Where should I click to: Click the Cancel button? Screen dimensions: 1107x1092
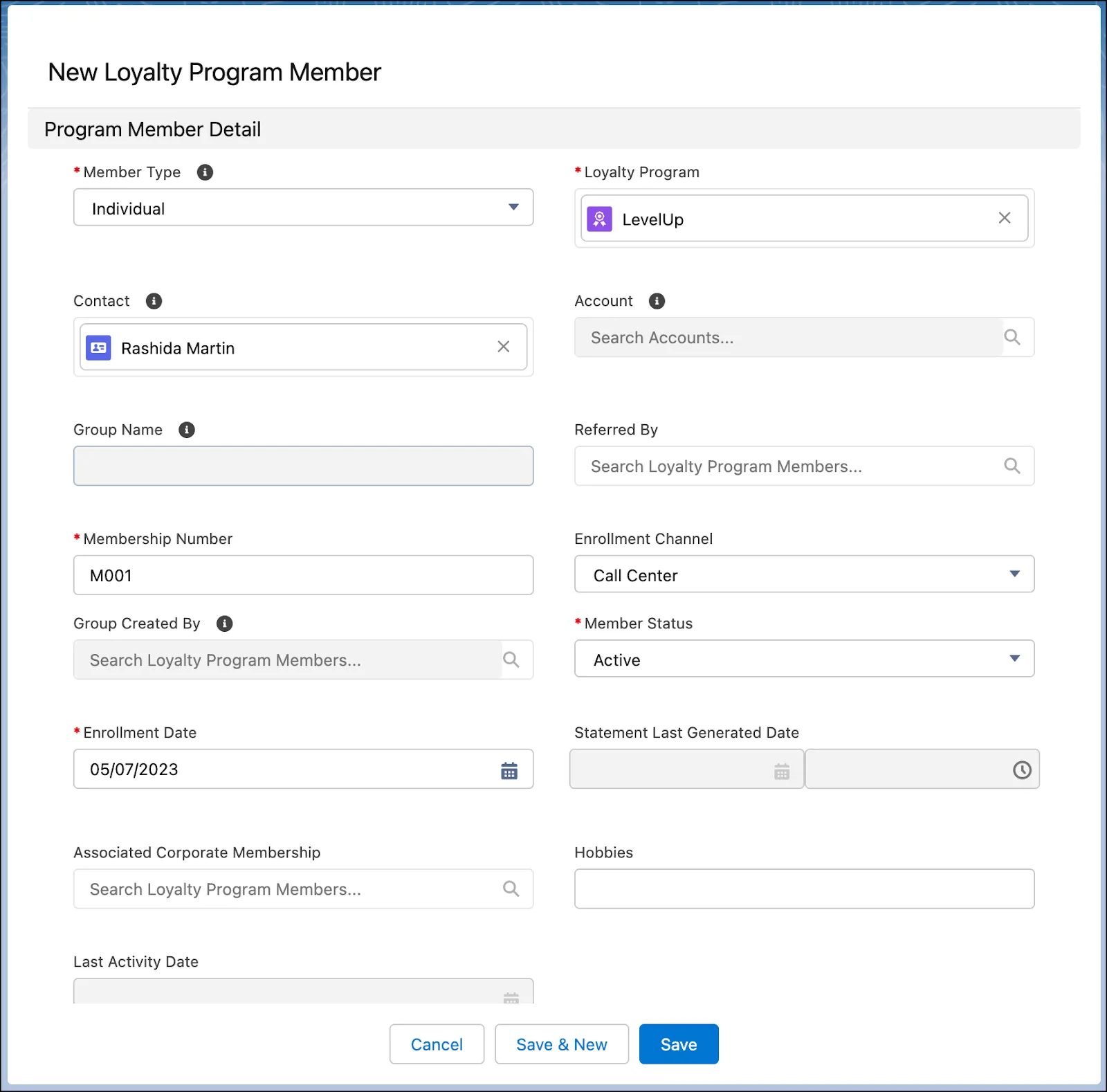tap(437, 1044)
